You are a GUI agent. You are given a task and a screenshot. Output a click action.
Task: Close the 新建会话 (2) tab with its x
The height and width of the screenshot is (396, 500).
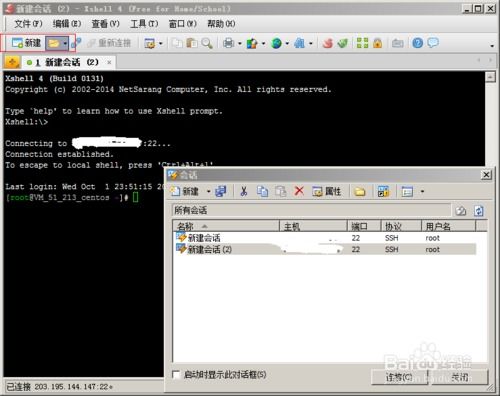109,62
